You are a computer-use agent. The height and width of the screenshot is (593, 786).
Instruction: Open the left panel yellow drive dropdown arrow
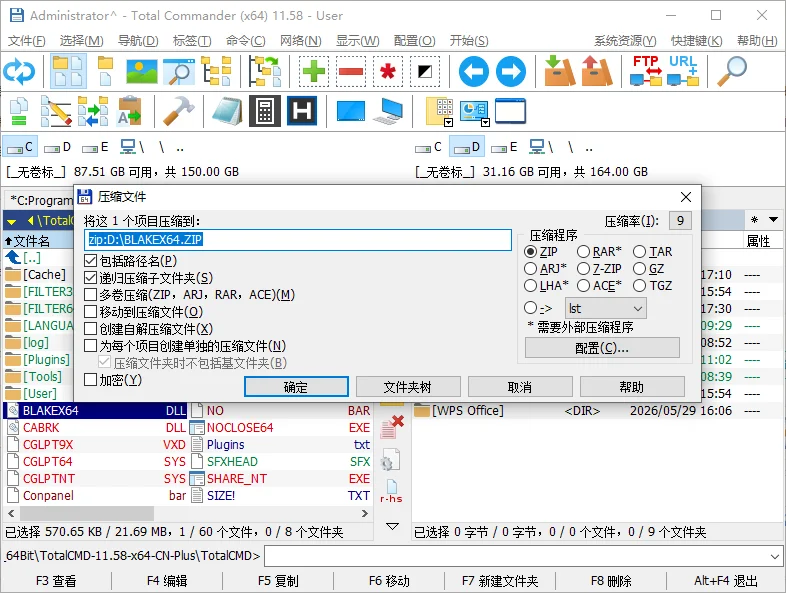click(12, 221)
